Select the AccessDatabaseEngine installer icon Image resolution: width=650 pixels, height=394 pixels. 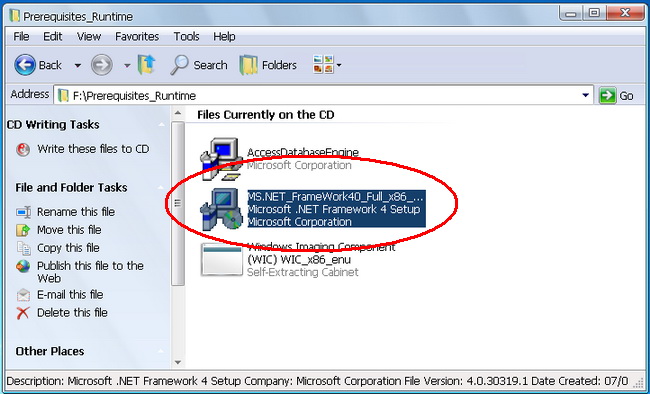point(221,159)
